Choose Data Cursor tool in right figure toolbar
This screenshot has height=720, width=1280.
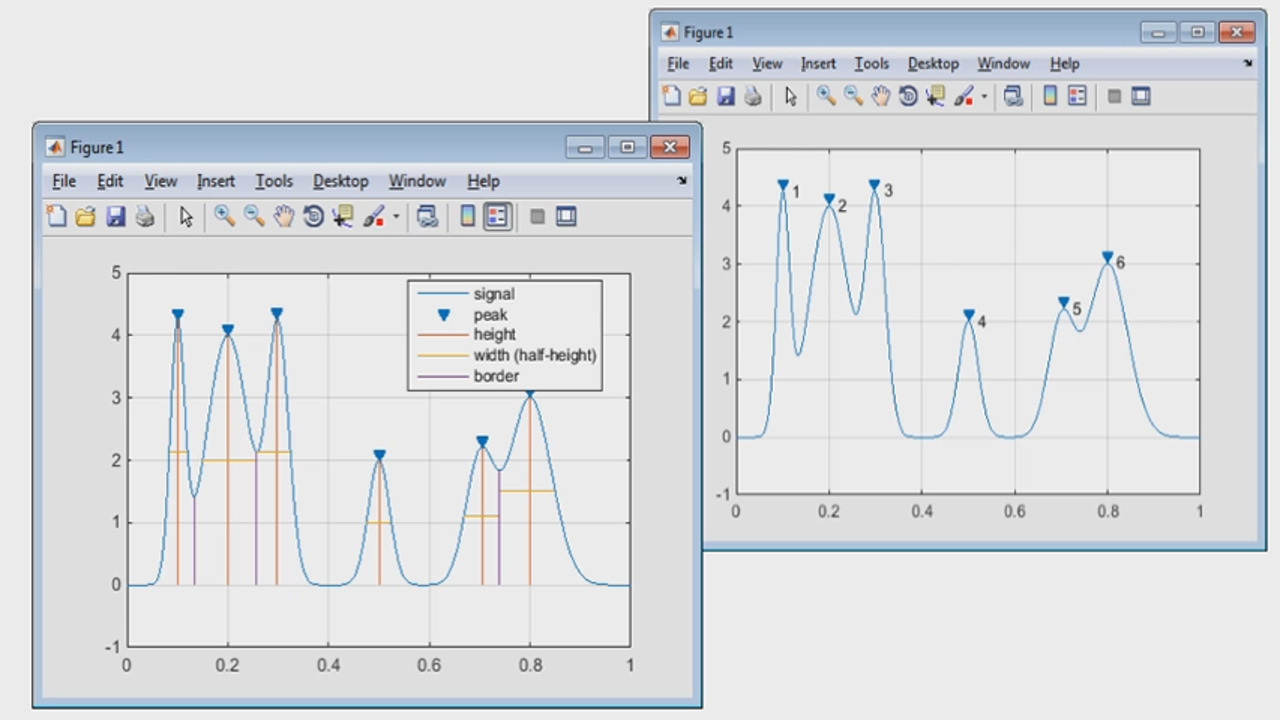click(935, 96)
